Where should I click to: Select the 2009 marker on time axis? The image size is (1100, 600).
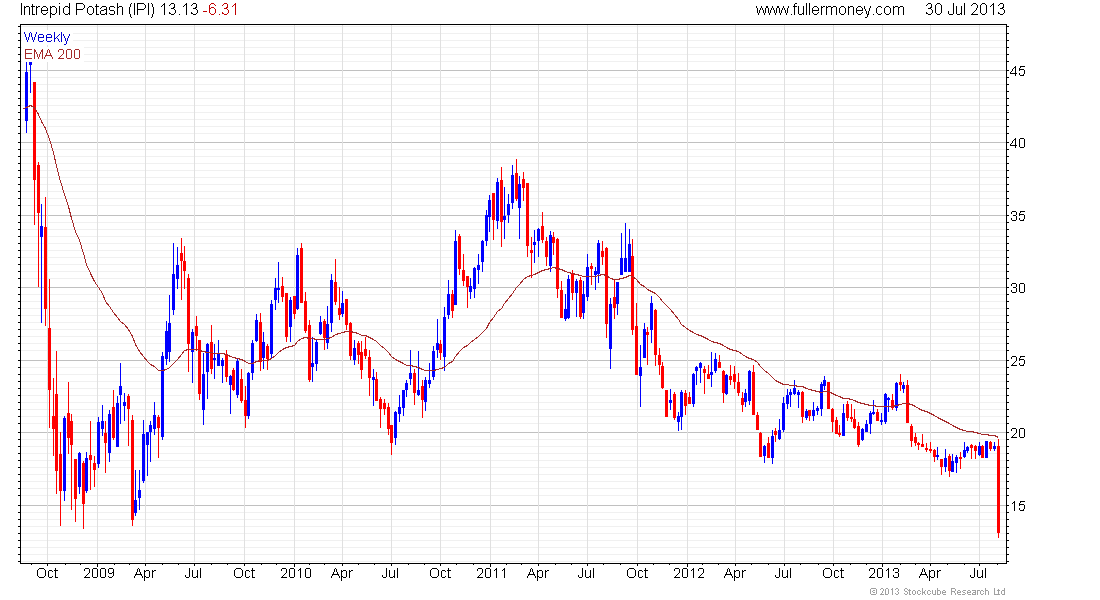point(98,574)
